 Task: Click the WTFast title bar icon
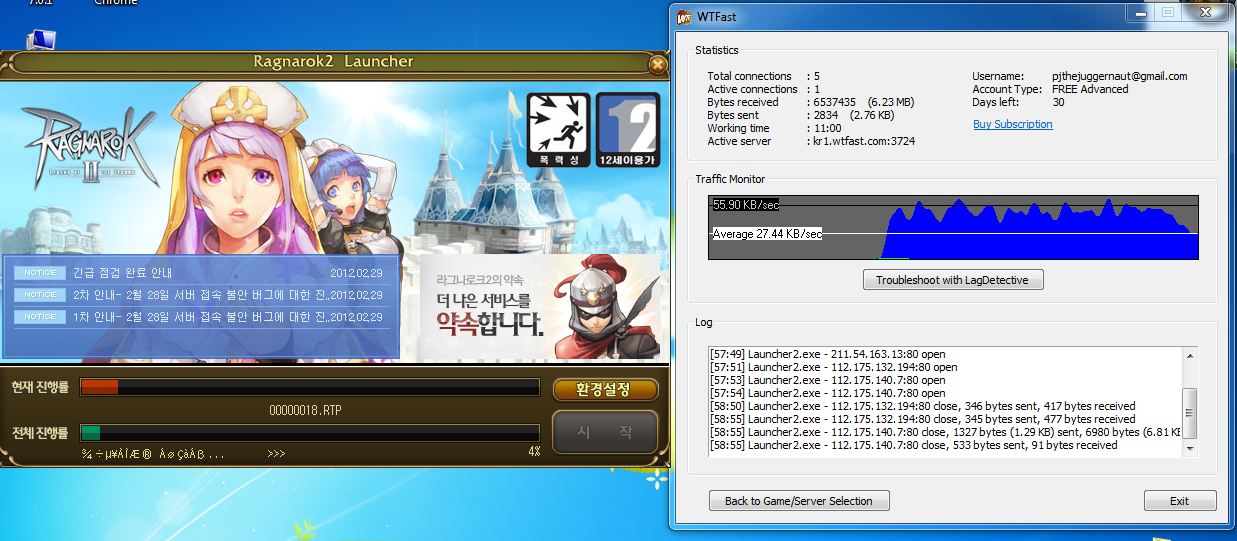[x=686, y=17]
